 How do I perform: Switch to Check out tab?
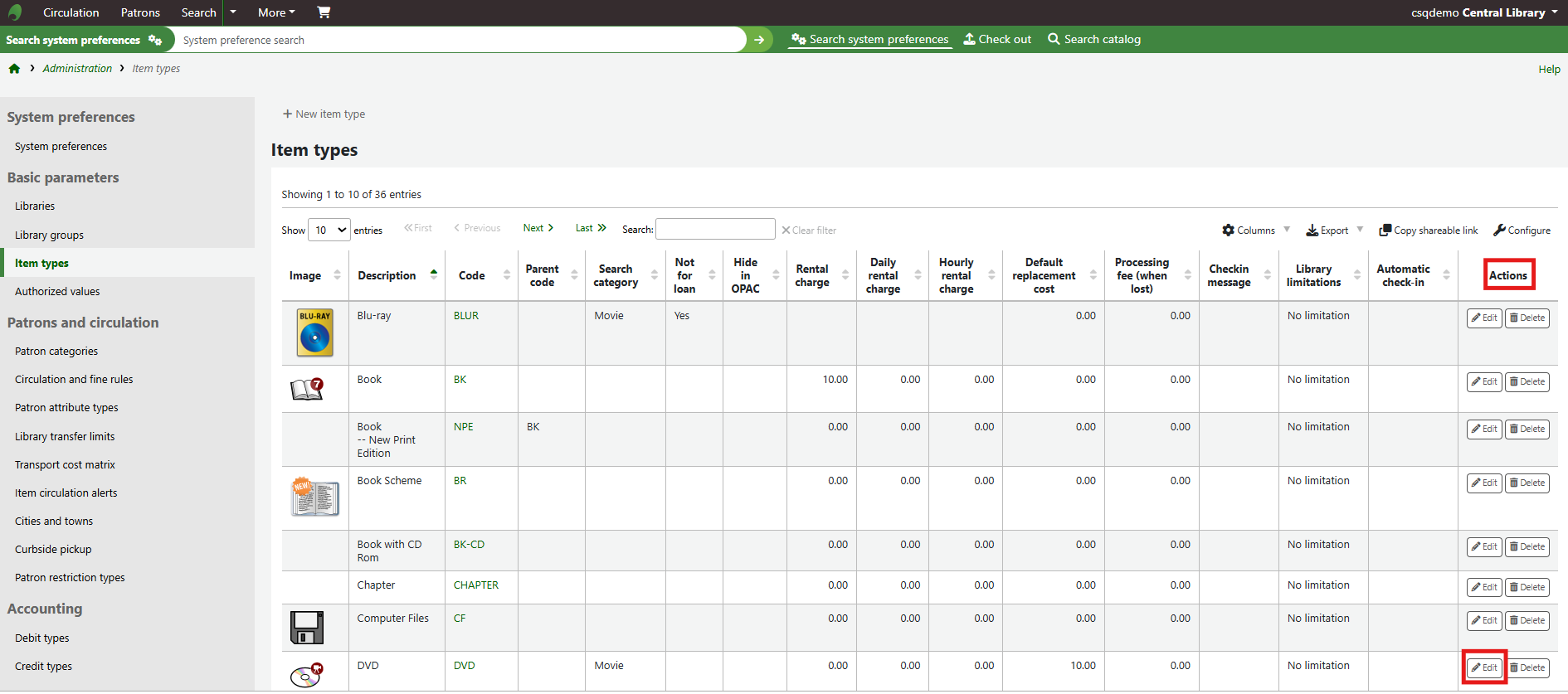(x=997, y=39)
